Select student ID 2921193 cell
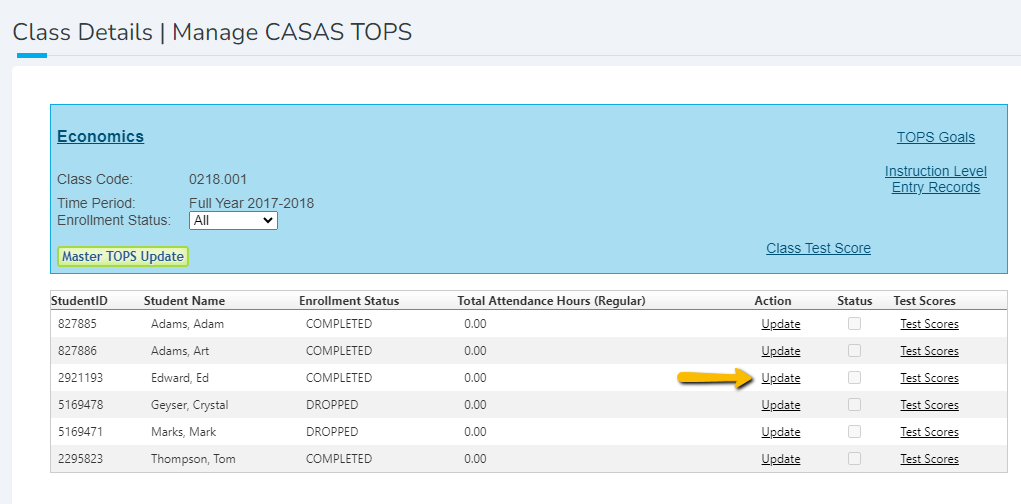Viewport: 1021px width, 504px height. (80, 378)
